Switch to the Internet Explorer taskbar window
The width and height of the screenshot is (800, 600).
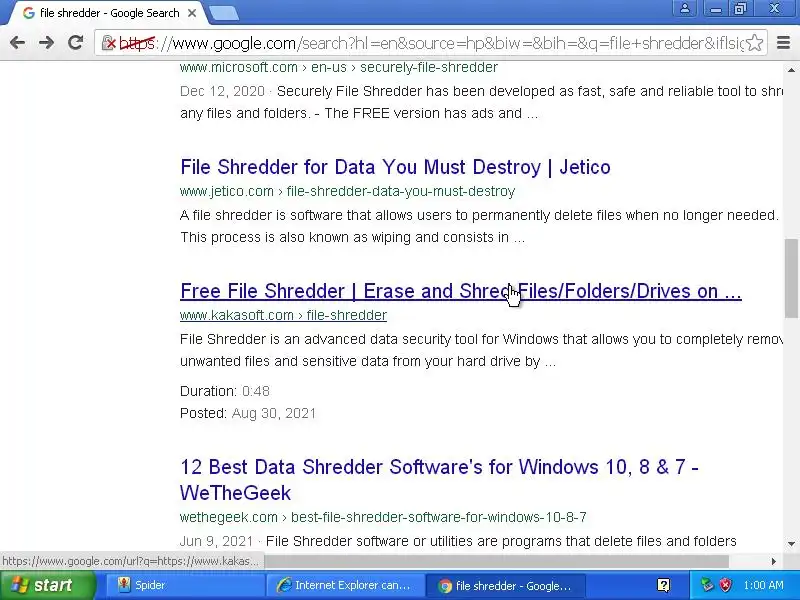point(345,585)
